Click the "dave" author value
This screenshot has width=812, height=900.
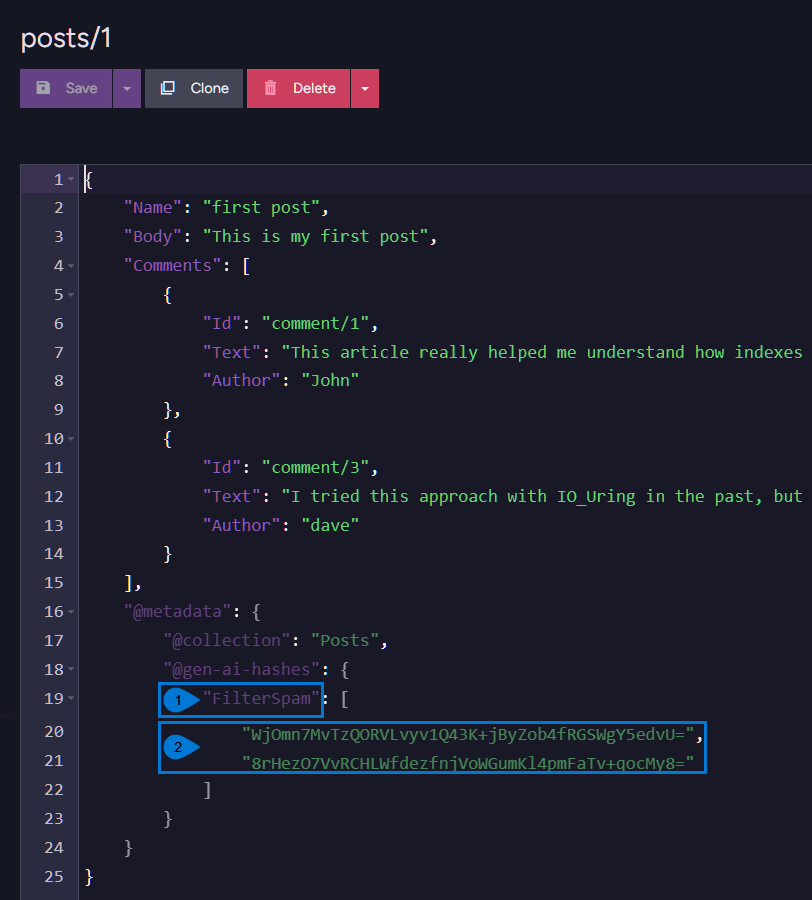330,526
